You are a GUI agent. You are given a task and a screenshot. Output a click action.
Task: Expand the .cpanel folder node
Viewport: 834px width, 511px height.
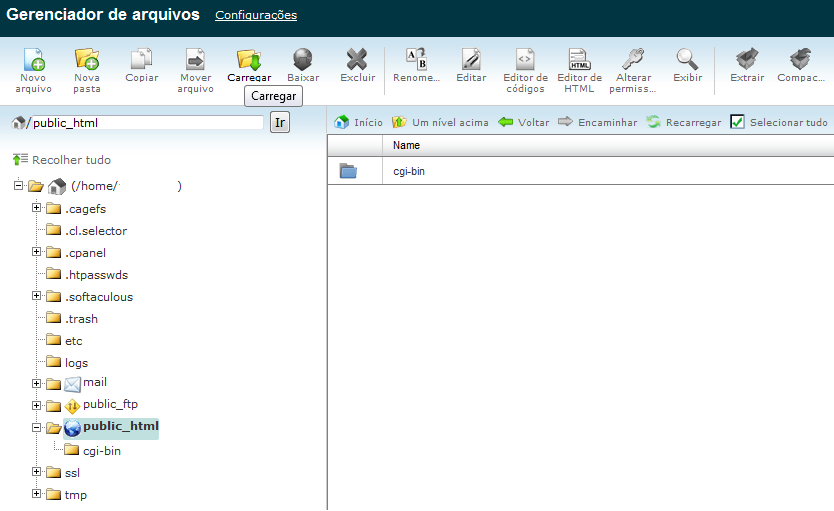click(x=36, y=252)
